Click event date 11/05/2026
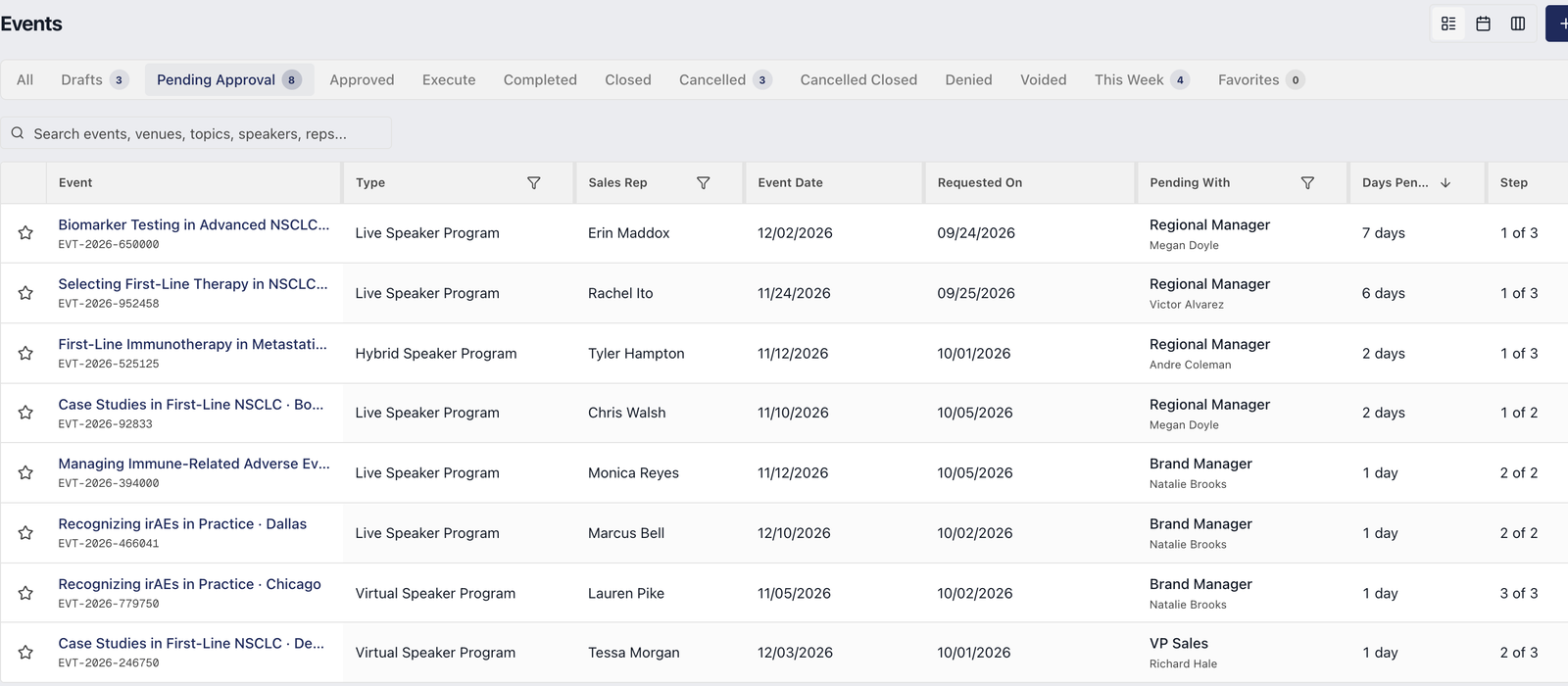Viewport: 1568px width, 686px height. coord(794,593)
